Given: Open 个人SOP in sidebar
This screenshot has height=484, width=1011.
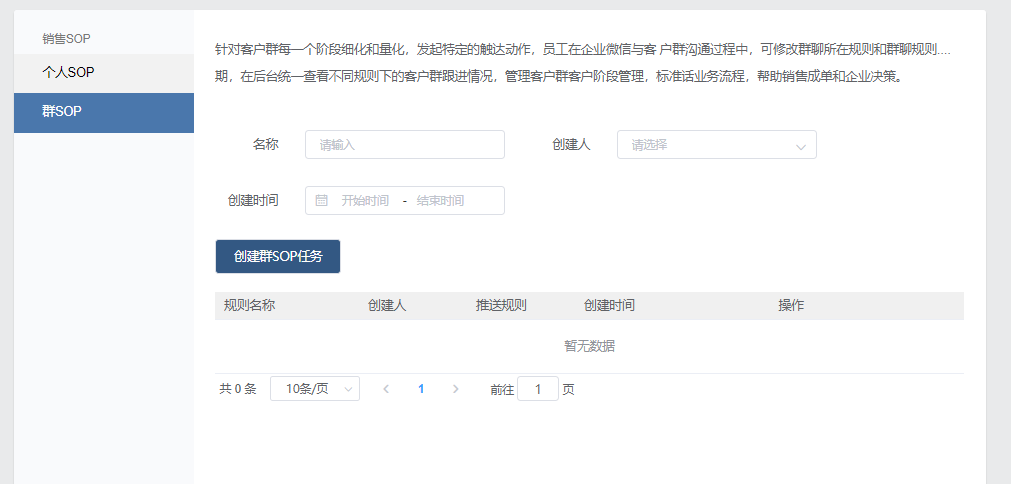Looking at the screenshot, I should 68,73.
